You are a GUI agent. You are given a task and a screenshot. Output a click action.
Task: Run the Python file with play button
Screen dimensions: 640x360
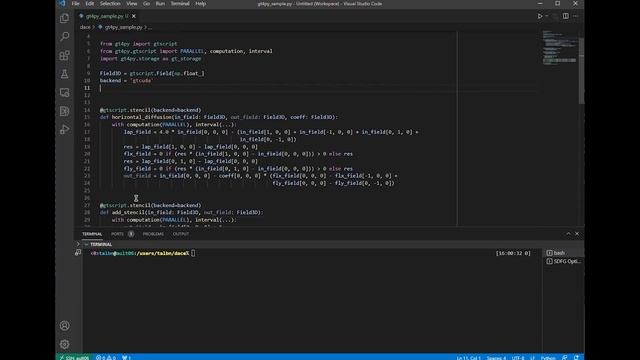pyautogui.click(x=540, y=16)
